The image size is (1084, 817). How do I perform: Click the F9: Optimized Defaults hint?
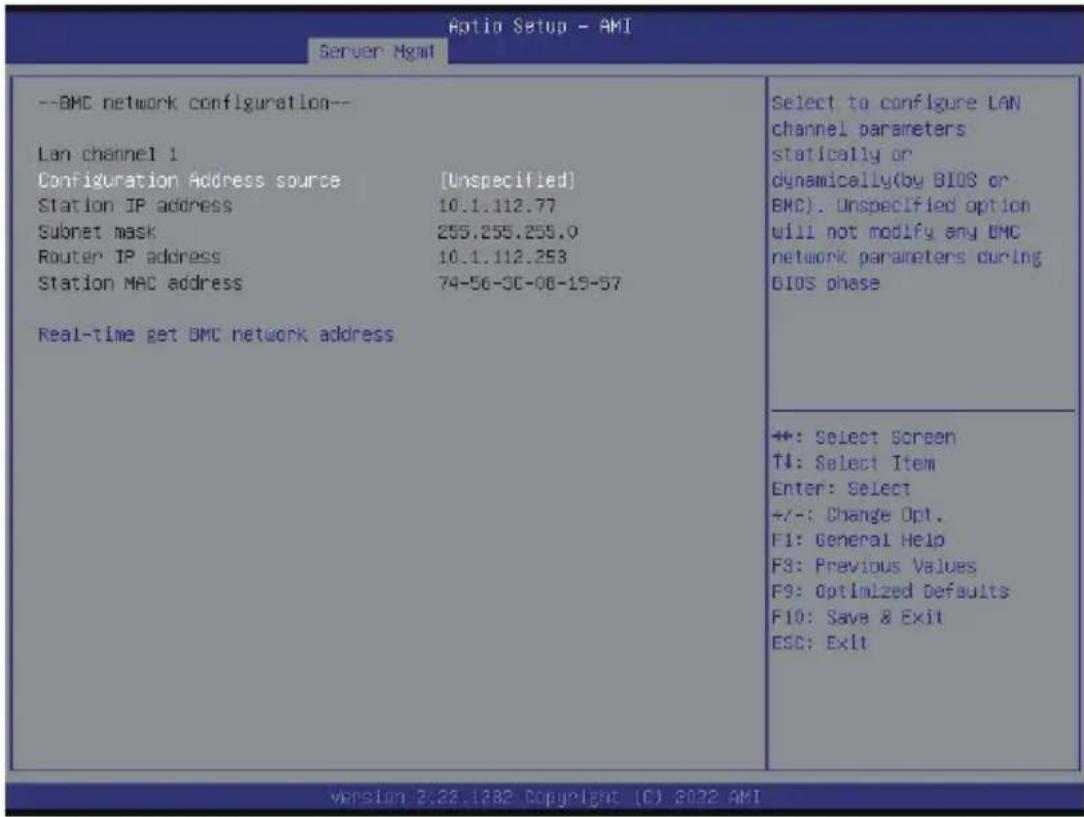click(890, 592)
